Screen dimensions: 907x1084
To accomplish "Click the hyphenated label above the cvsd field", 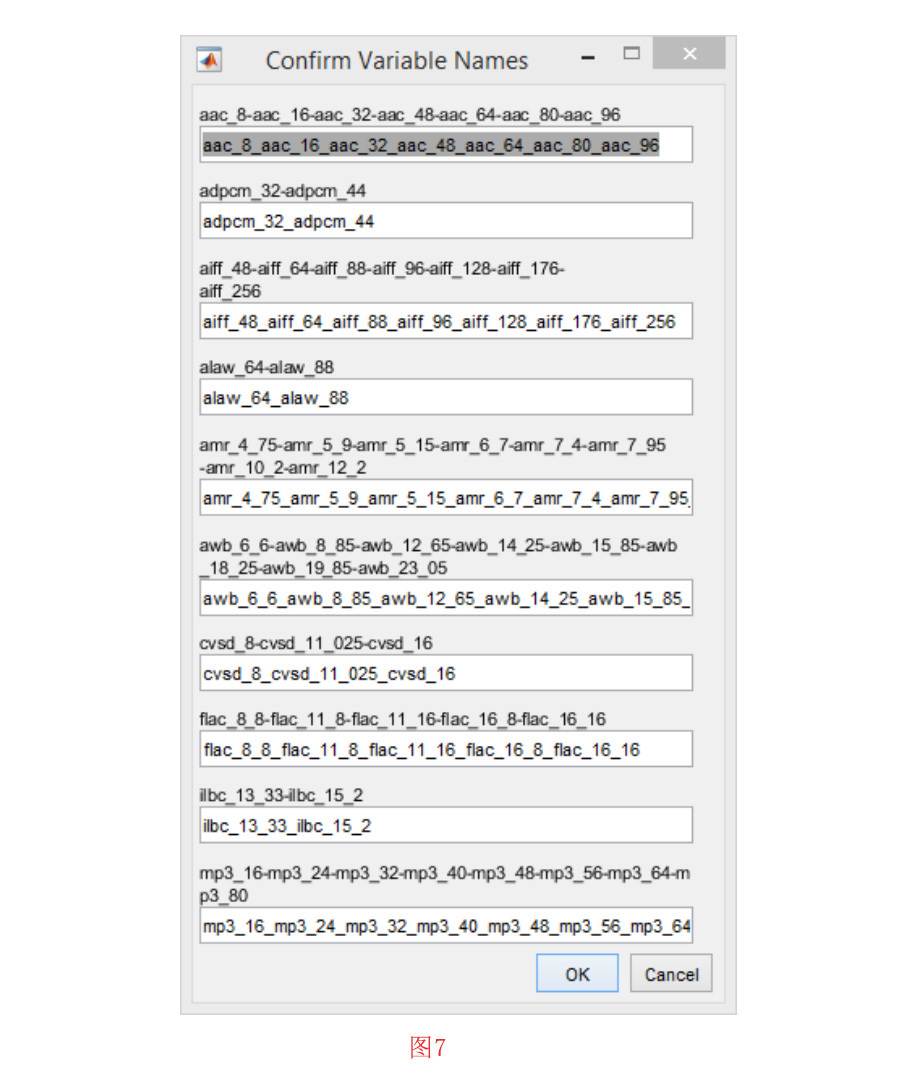I will click(315, 643).
